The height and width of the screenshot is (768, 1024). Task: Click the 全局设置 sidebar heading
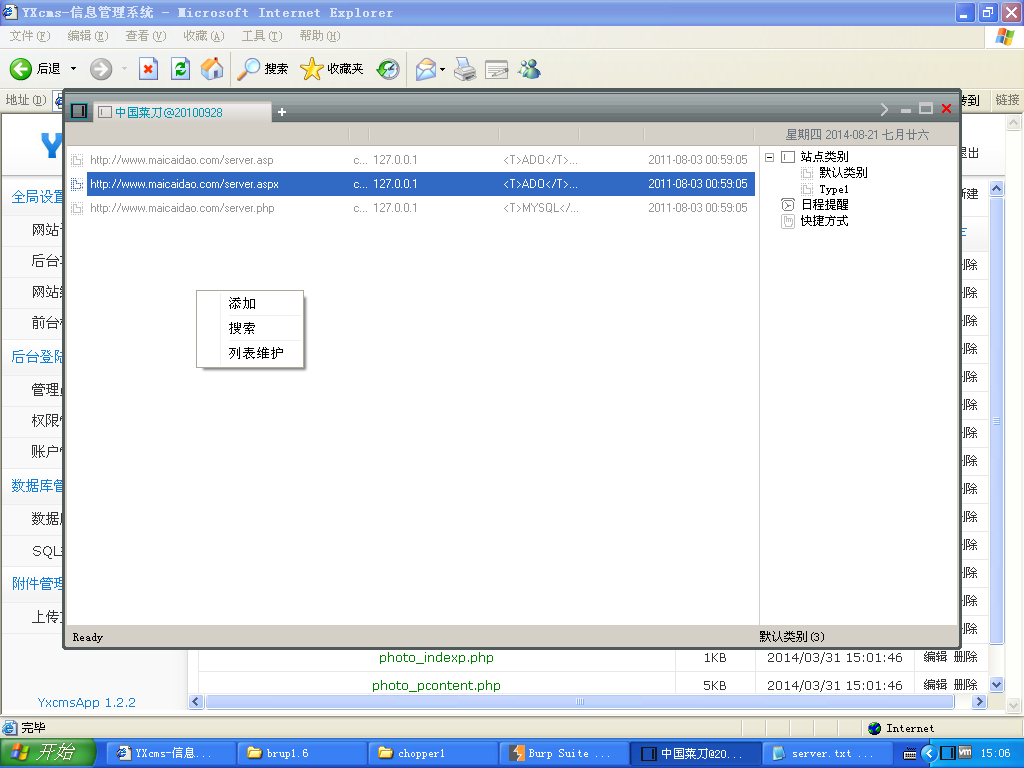pos(37,197)
